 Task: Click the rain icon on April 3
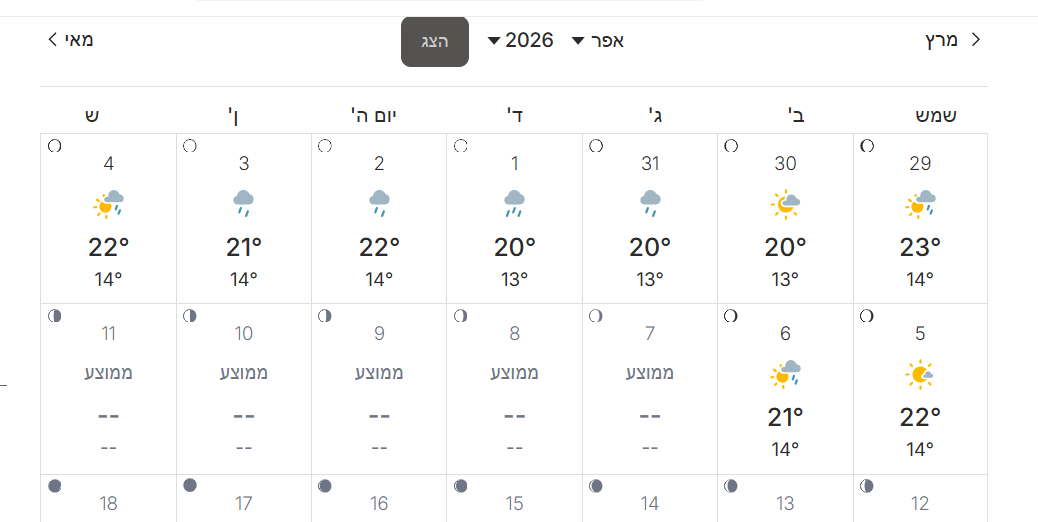tap(244, 204)
